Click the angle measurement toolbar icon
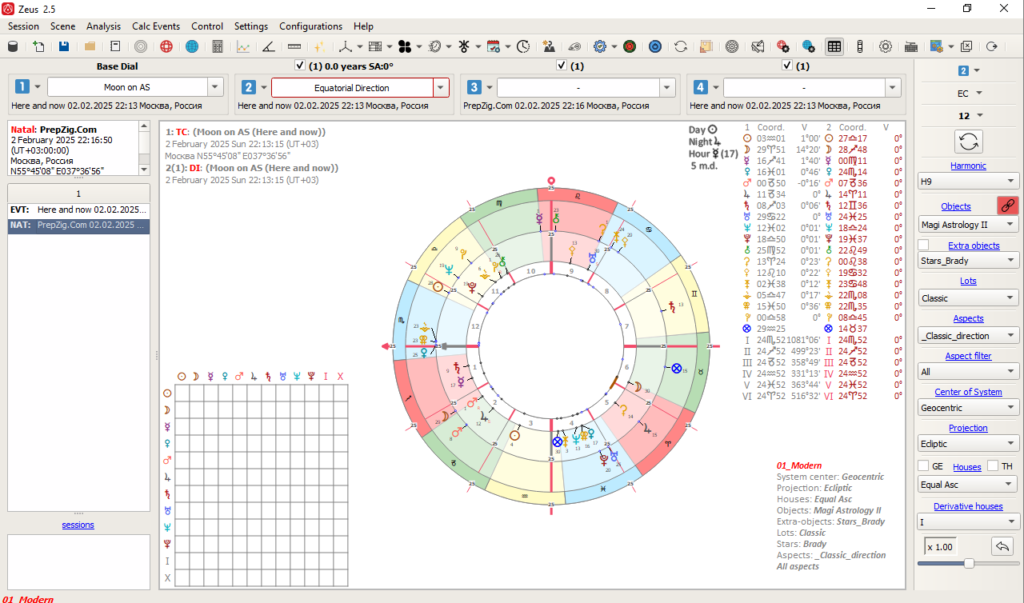Viewport: 1024px width, 603px height. point(268,46)
